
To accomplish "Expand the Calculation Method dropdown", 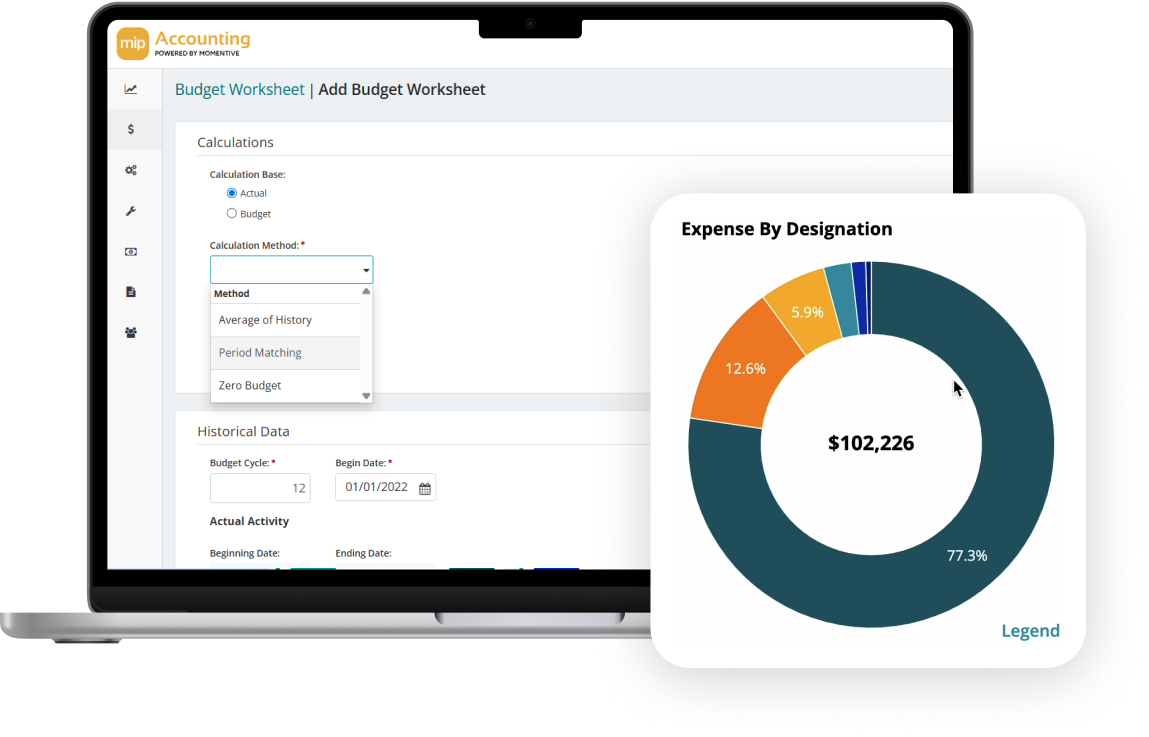I will click(291, 270).
